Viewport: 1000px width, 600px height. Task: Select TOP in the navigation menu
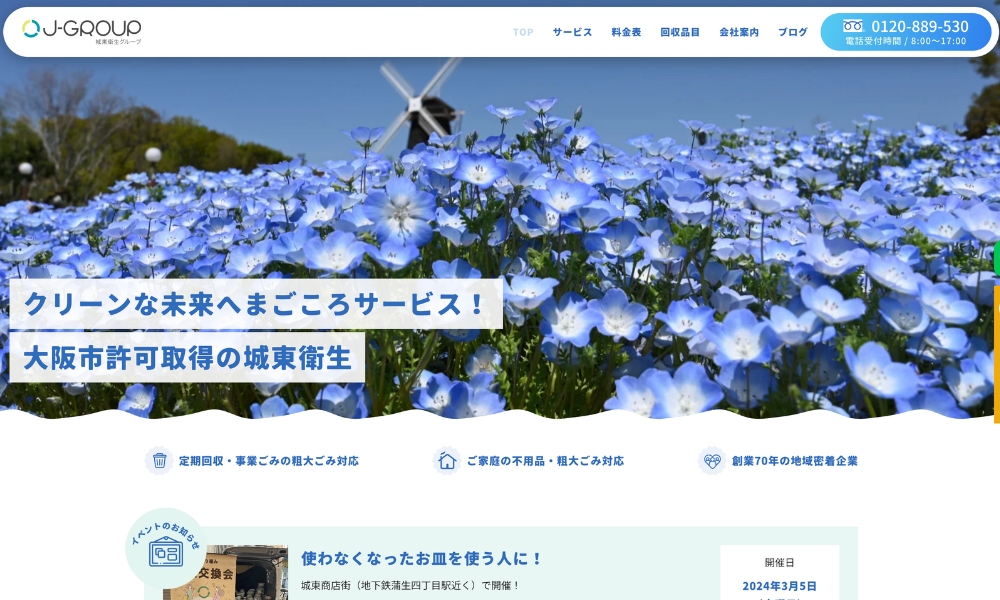[523, 32]
